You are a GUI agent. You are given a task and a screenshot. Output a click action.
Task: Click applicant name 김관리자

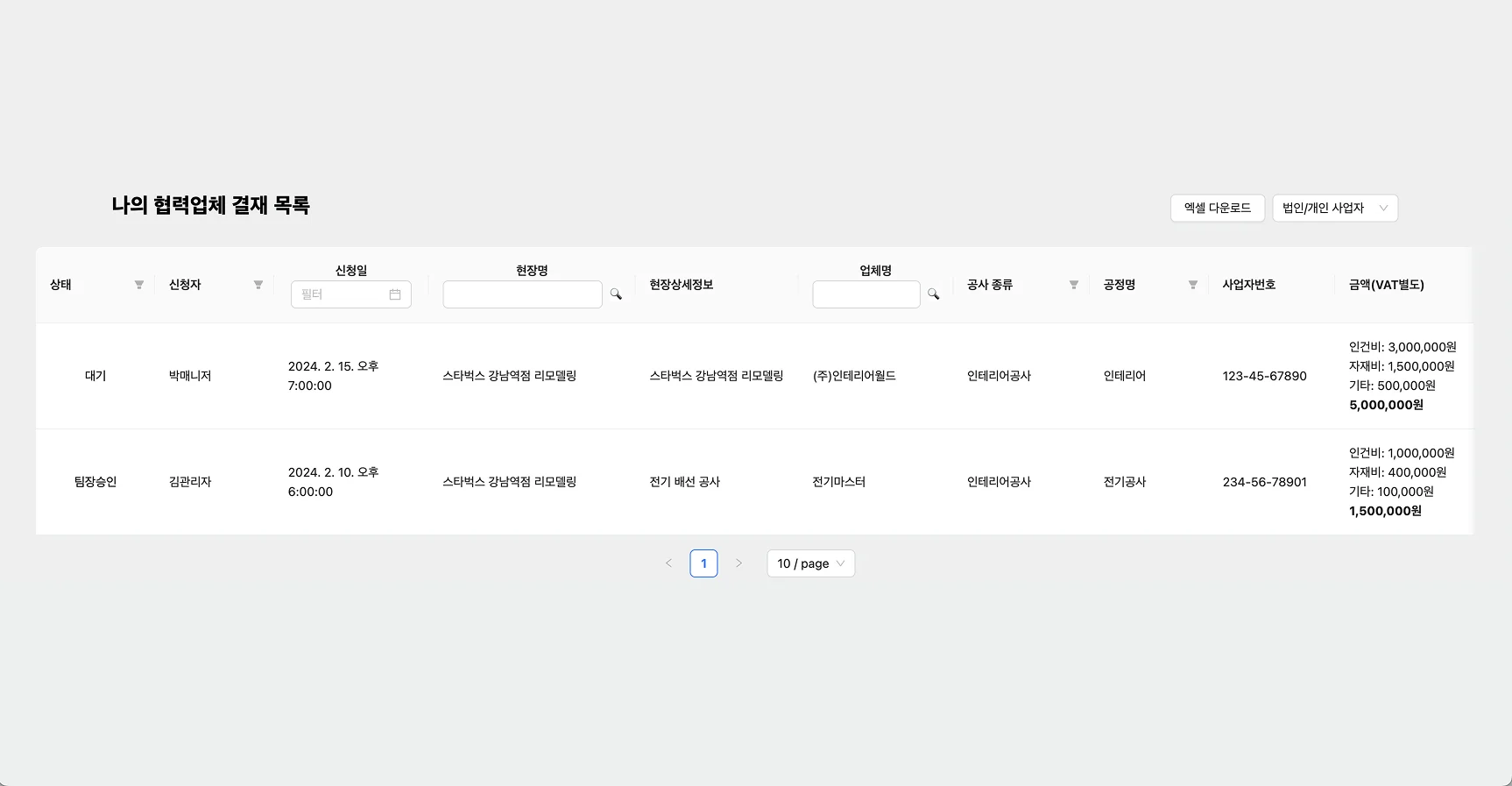click(190, 482)
